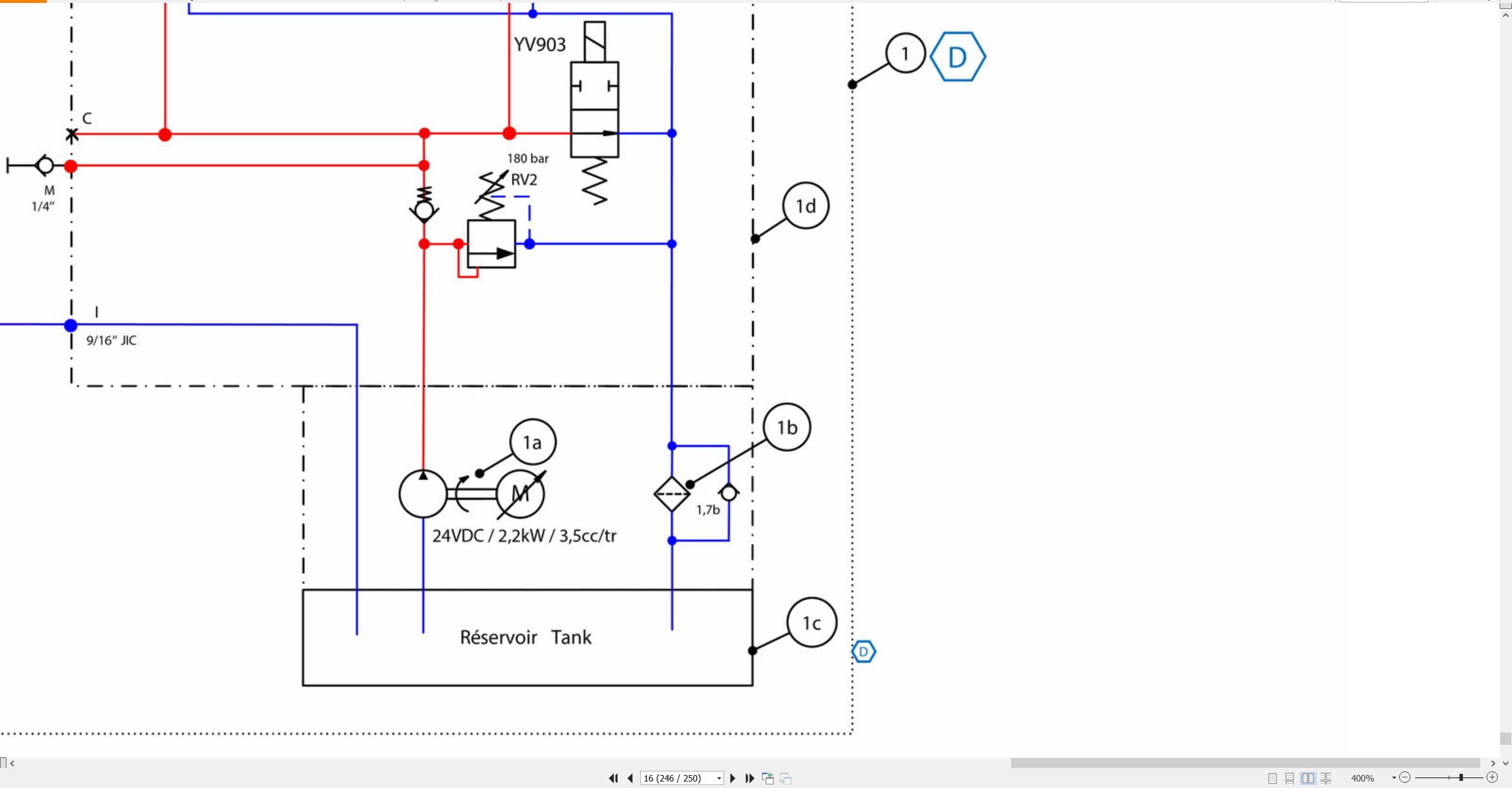Click the 24VDC / 2,2kW / 3,5cc/tr text
The image size is (1512, 788).
tap(524, 536)
